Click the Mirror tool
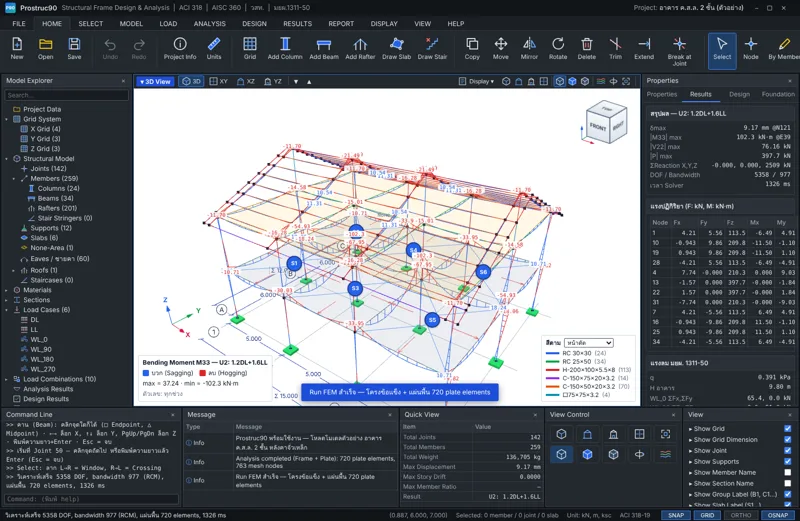 coord(529,49)
